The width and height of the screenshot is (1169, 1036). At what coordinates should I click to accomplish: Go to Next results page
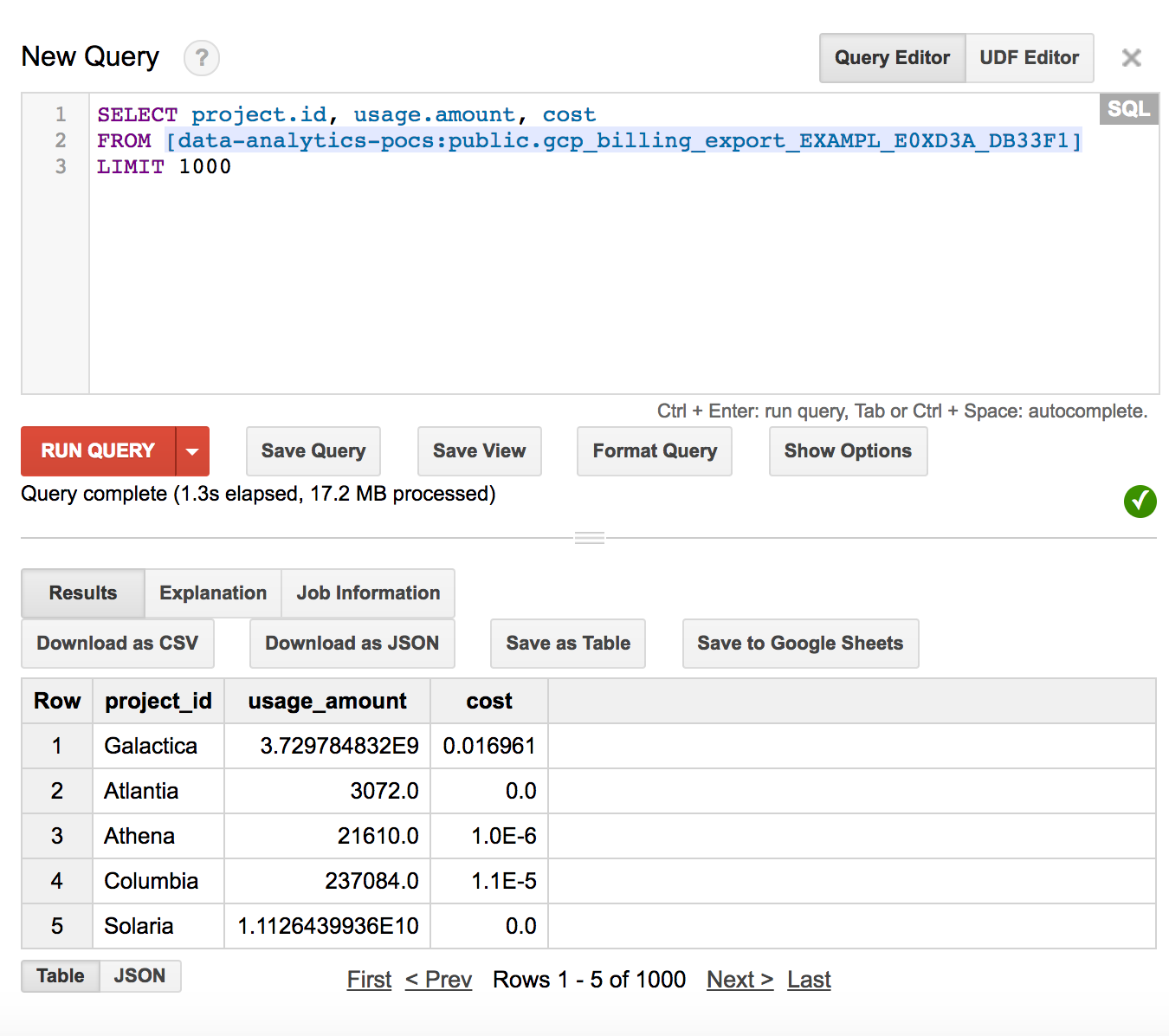point(740,980)
